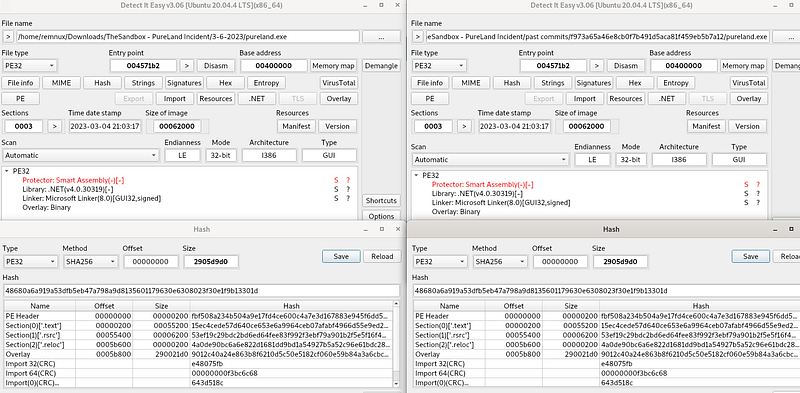Click '?' on the Protector row in left window

[x=348, y=180]
